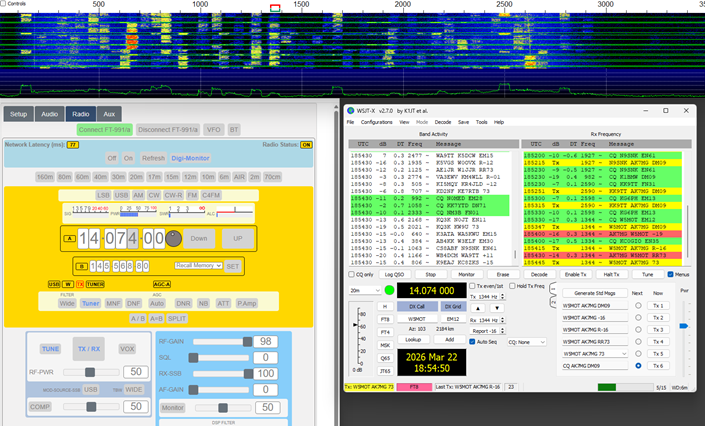This screenshot has height=426, width=705.
Task: Click the Q65 mode button
Action: [x=385, y=357]
